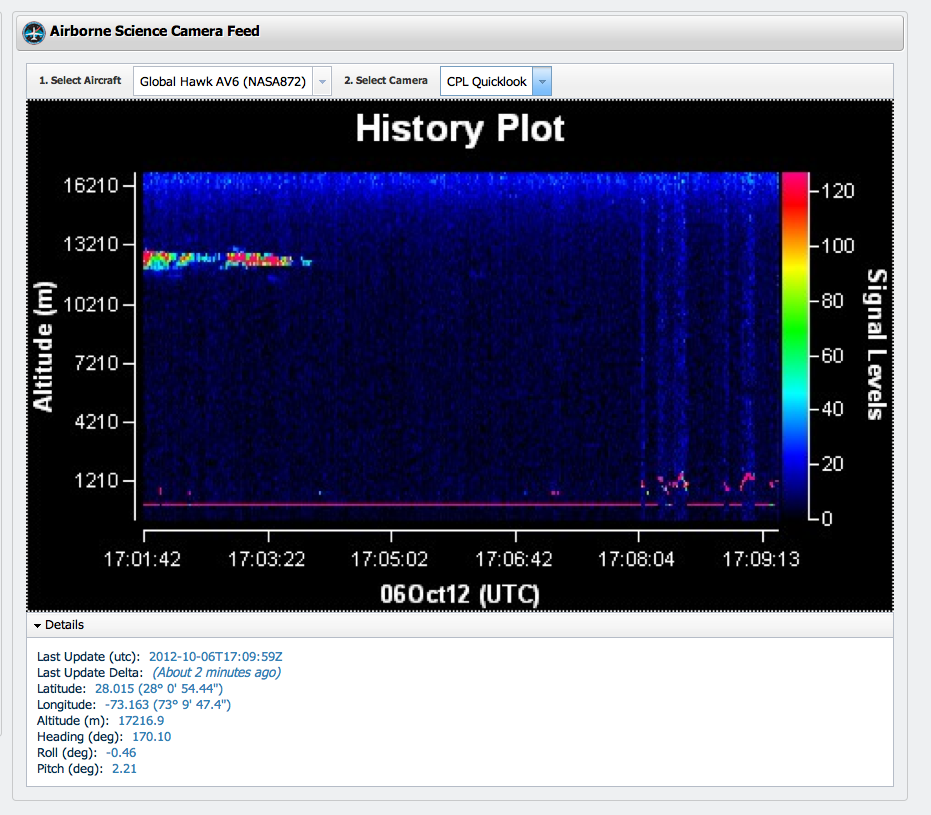Click the Roll value -0.46
Screen dimensions: 931x815
coord(119,753)
